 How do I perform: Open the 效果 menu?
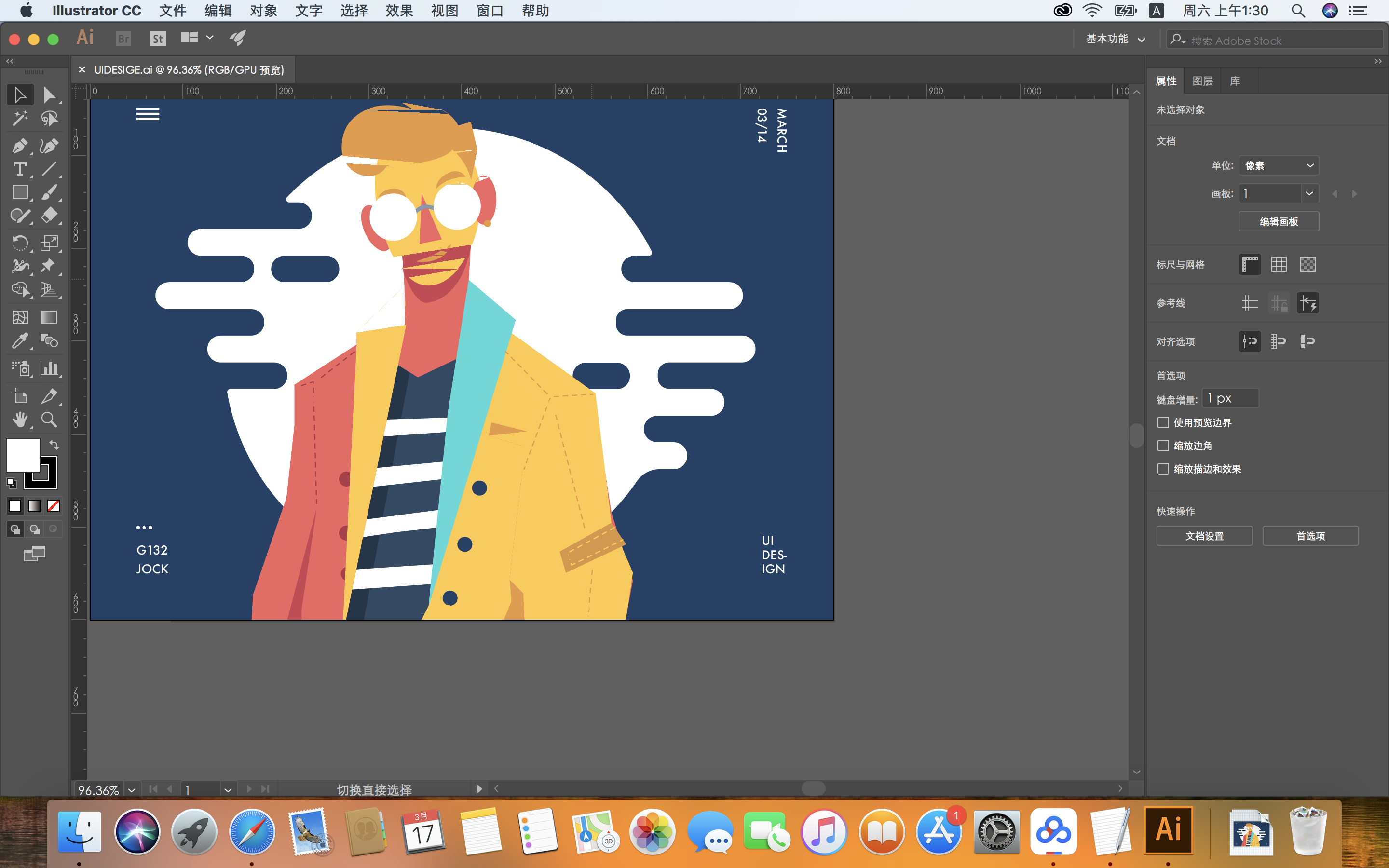click(399, 11)
